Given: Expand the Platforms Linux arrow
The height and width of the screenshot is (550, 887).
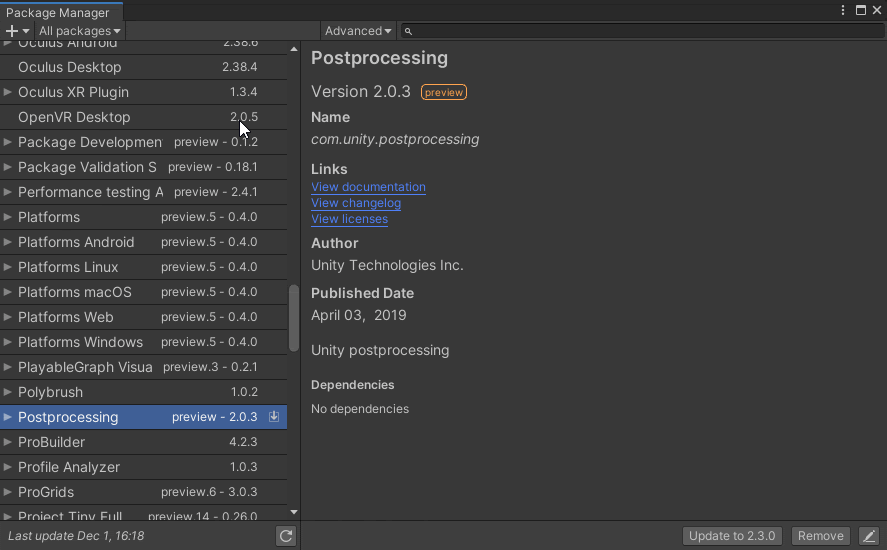Looking at the screenshot, I should point(7,267).
